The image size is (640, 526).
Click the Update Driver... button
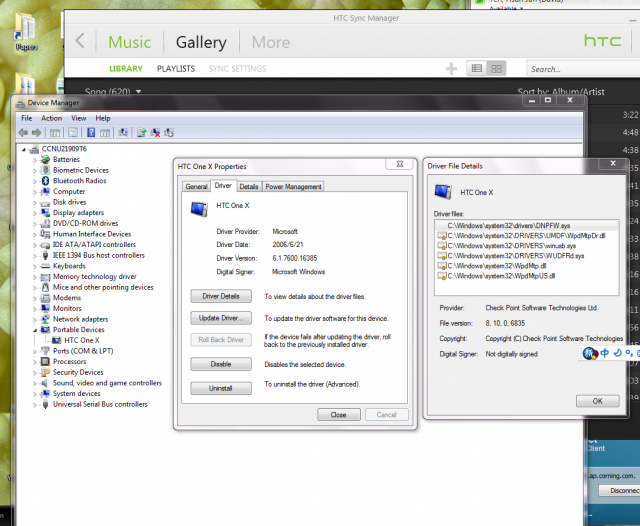coord(221,318)
